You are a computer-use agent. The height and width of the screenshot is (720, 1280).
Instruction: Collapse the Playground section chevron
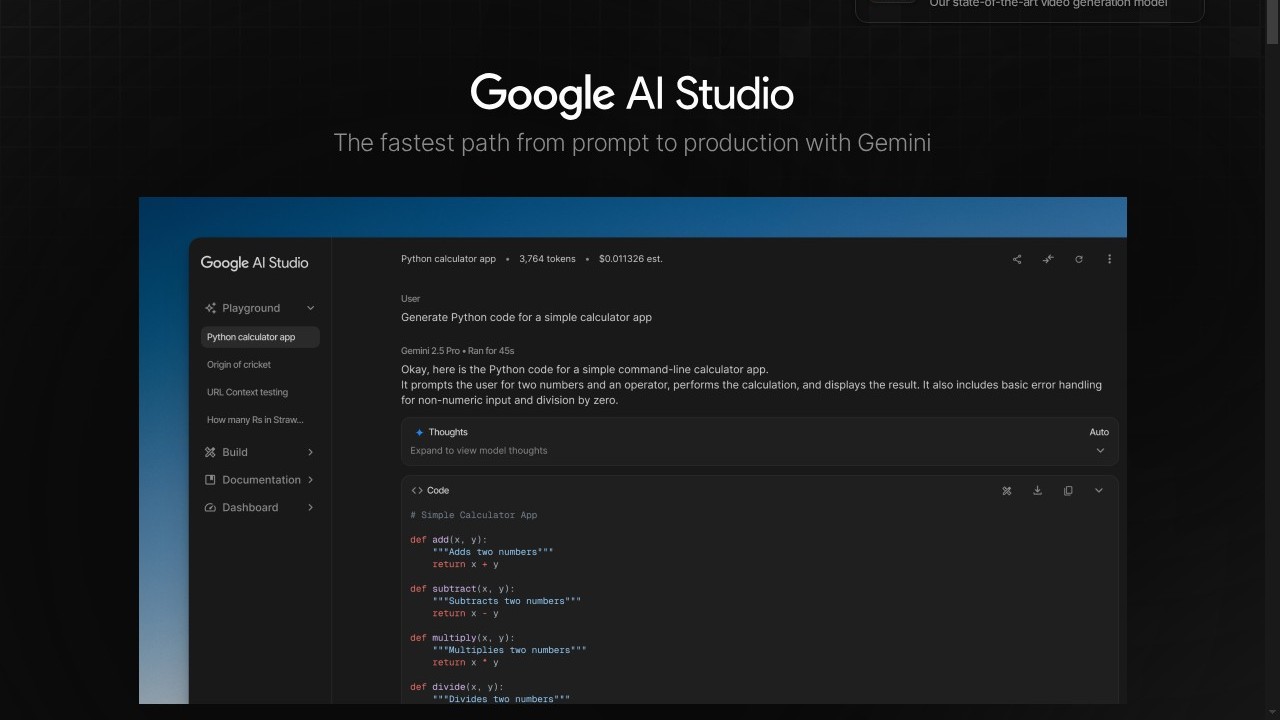[310, 308]
